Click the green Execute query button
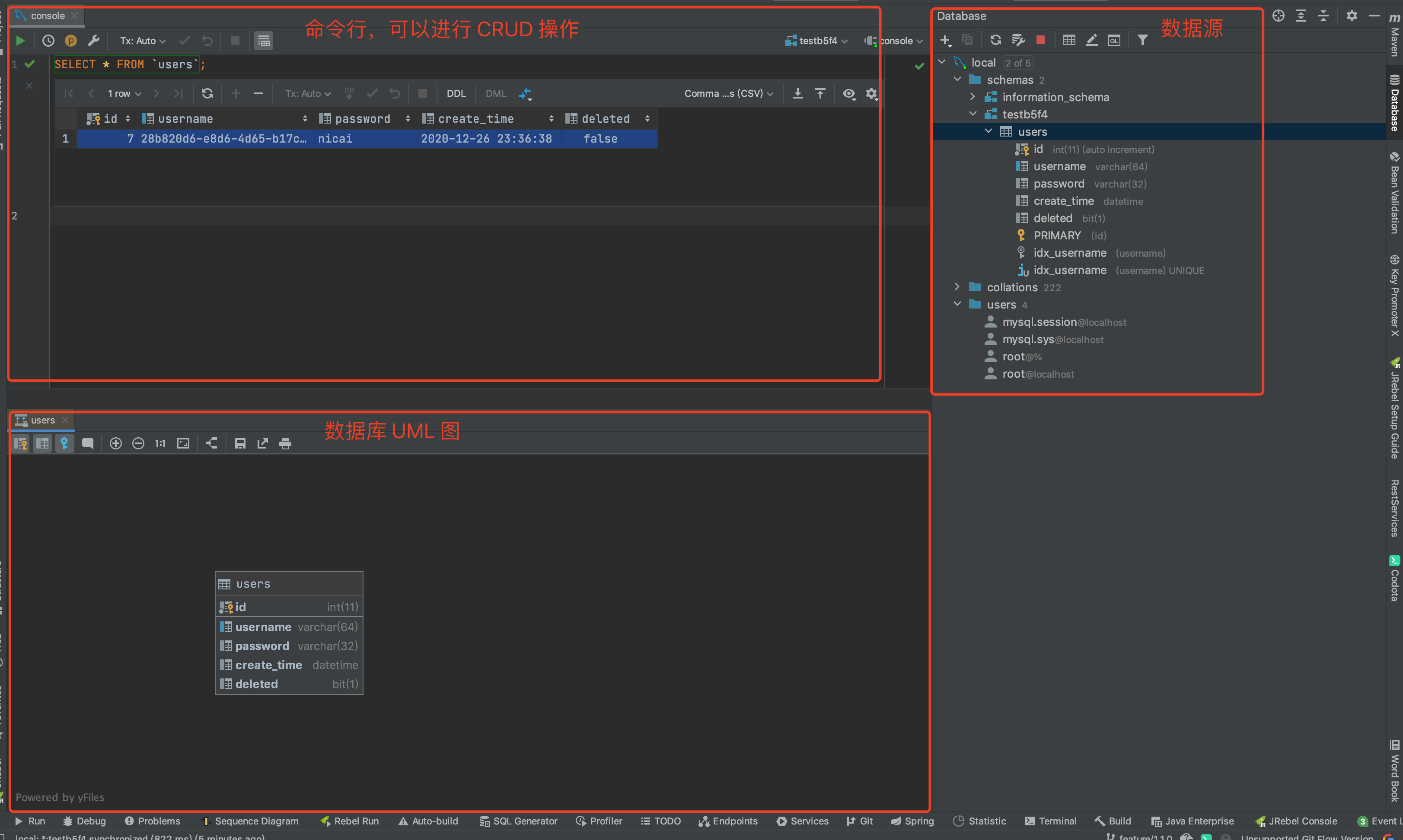Screen dimensions: 1403x840 tap(20, 41)
